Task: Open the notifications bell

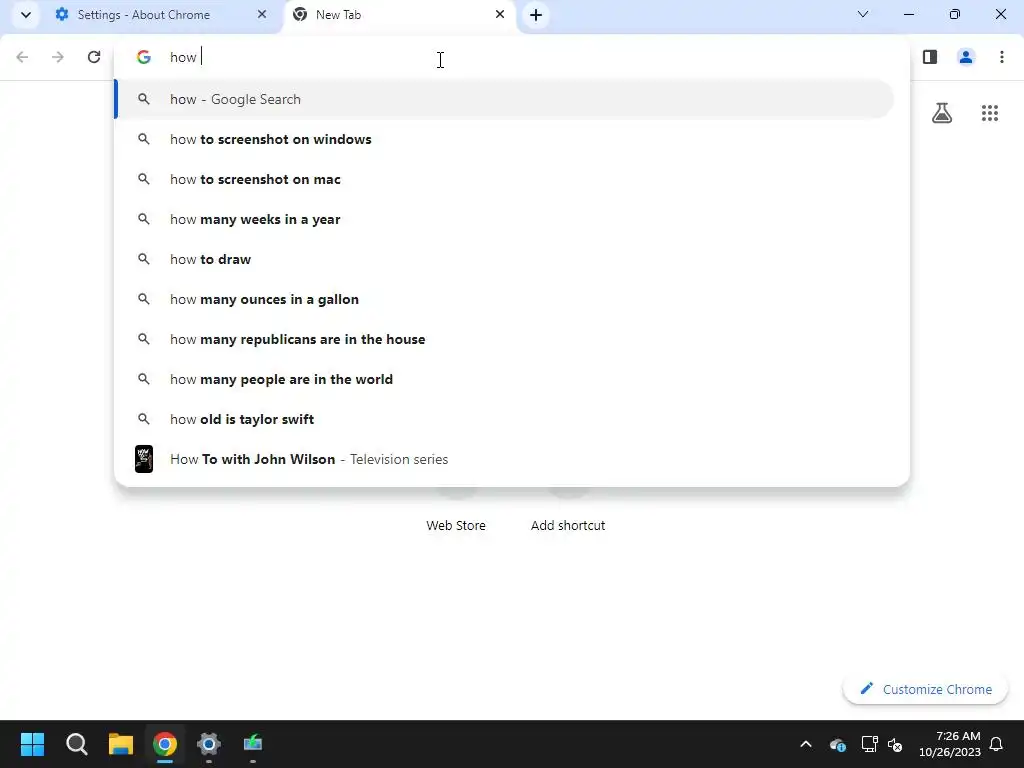Action: pos(996,744)
